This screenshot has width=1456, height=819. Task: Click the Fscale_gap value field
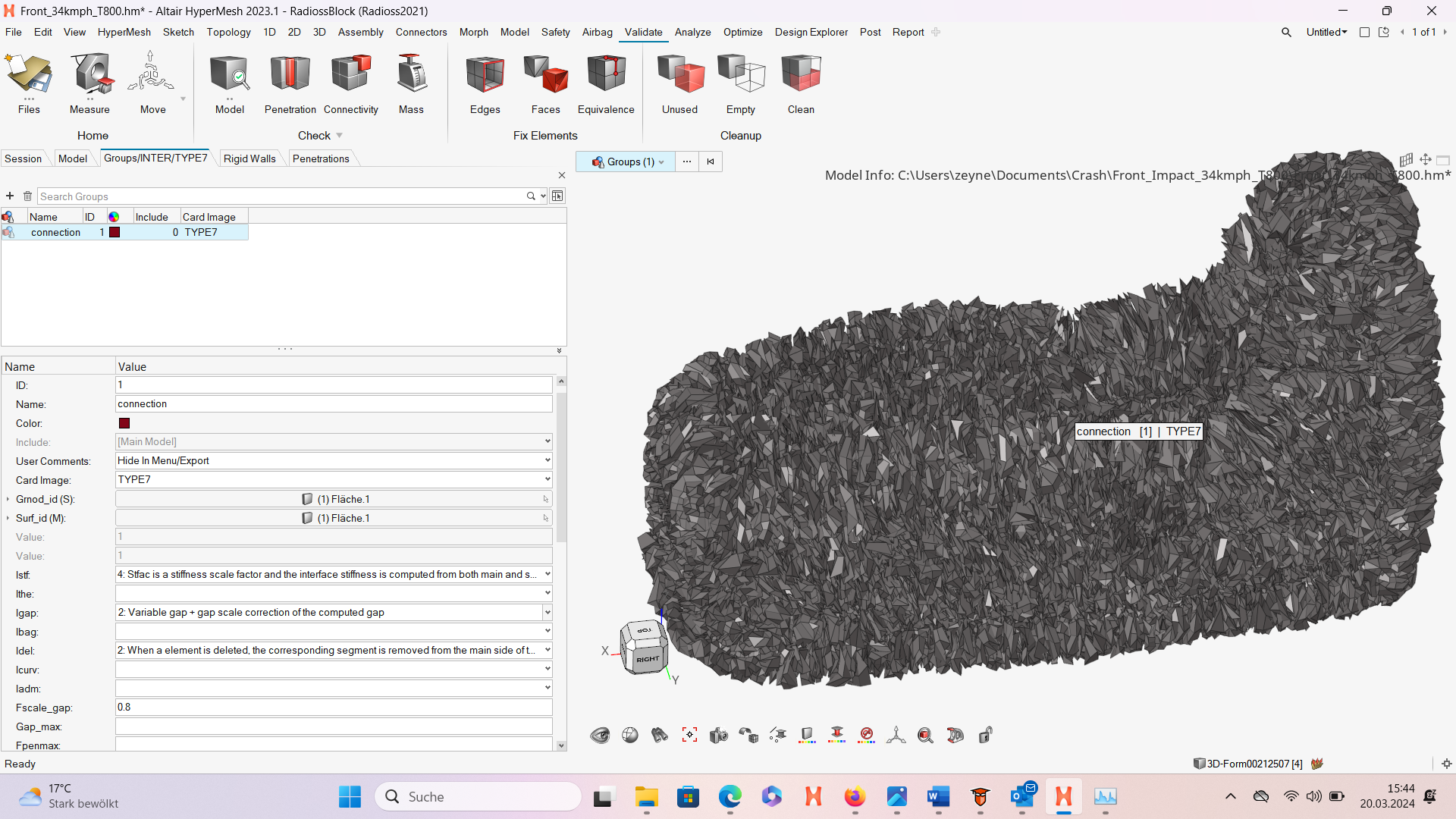334,708
